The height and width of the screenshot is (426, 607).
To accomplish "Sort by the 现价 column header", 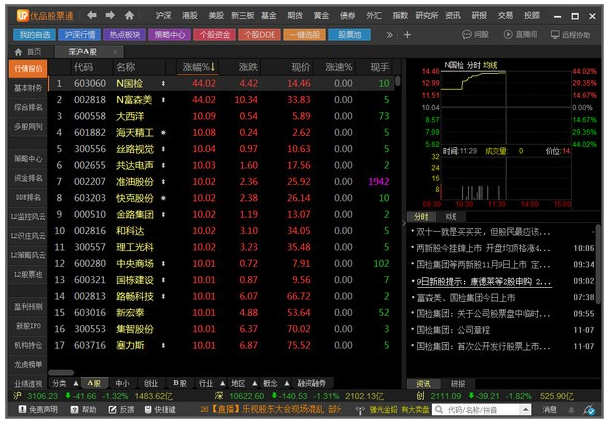I will tap(301, 67).
